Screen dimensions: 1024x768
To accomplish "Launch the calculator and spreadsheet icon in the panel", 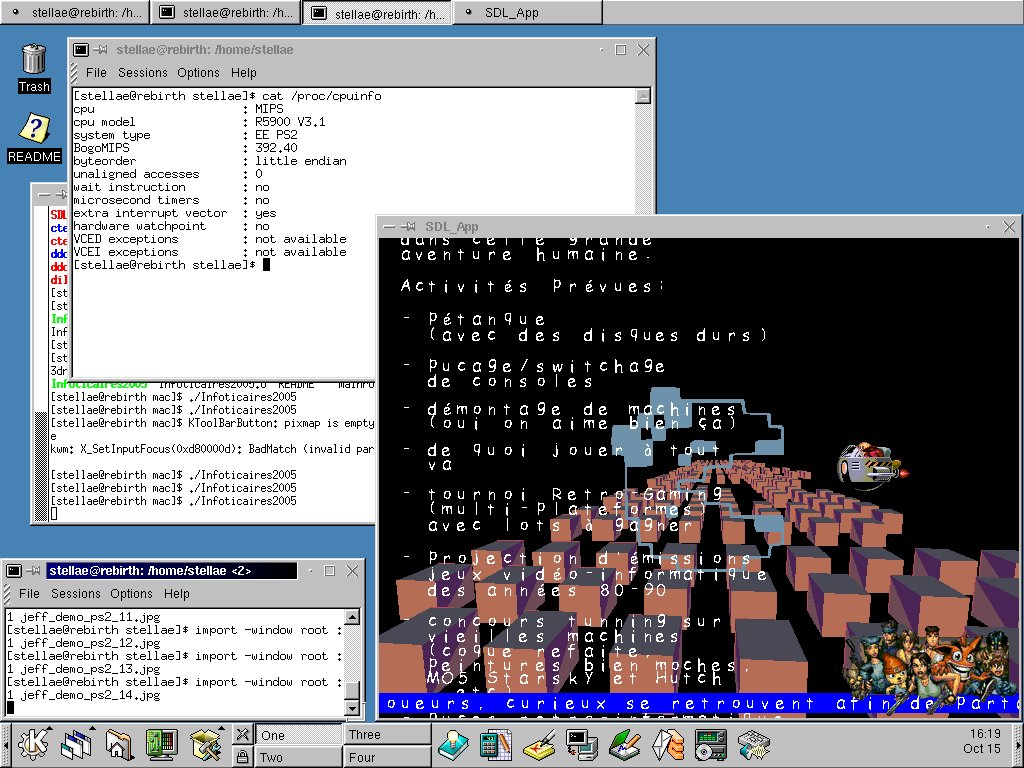I will 496,744.
